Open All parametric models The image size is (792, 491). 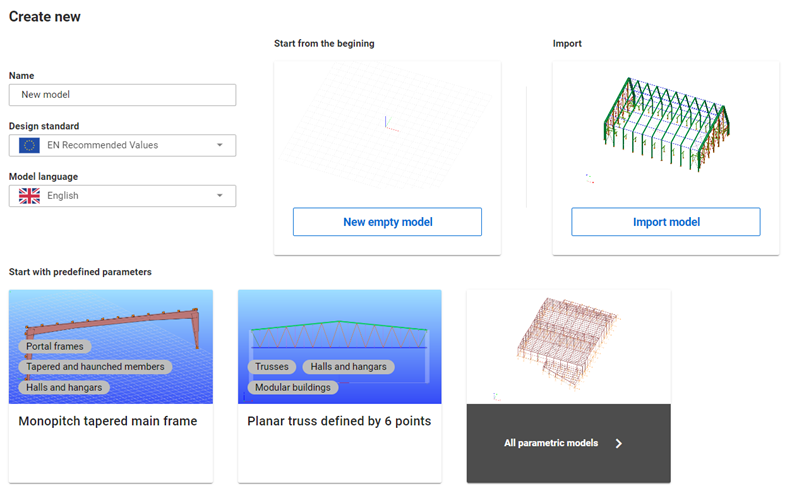pos(569,444)
